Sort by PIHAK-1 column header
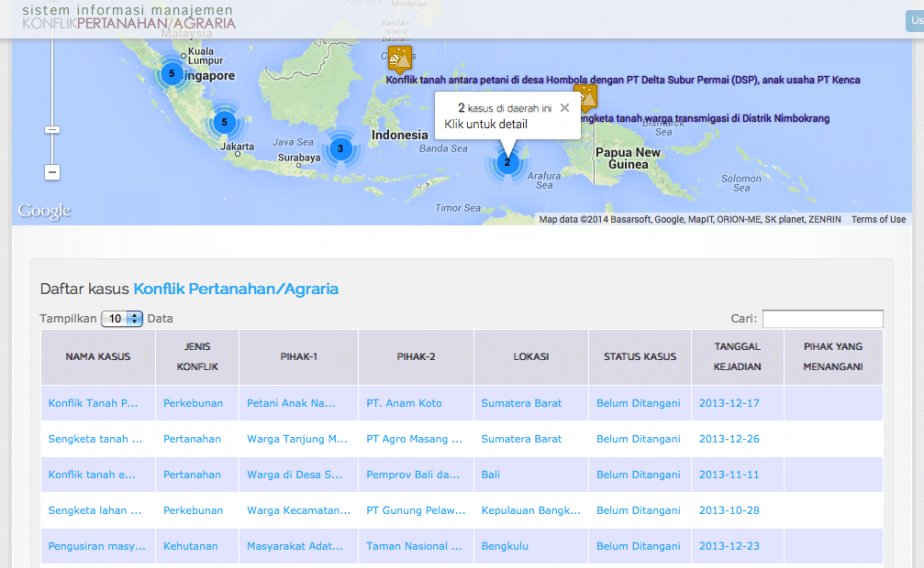 point(299,356)
